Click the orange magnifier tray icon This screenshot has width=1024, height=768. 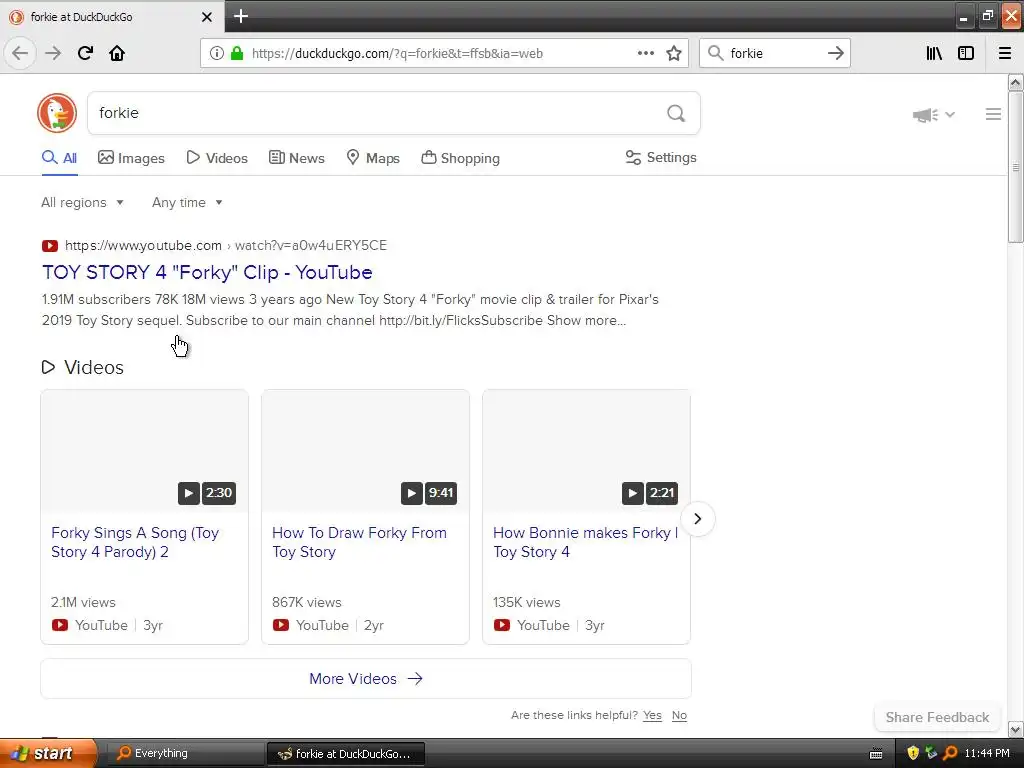point(950,753)
